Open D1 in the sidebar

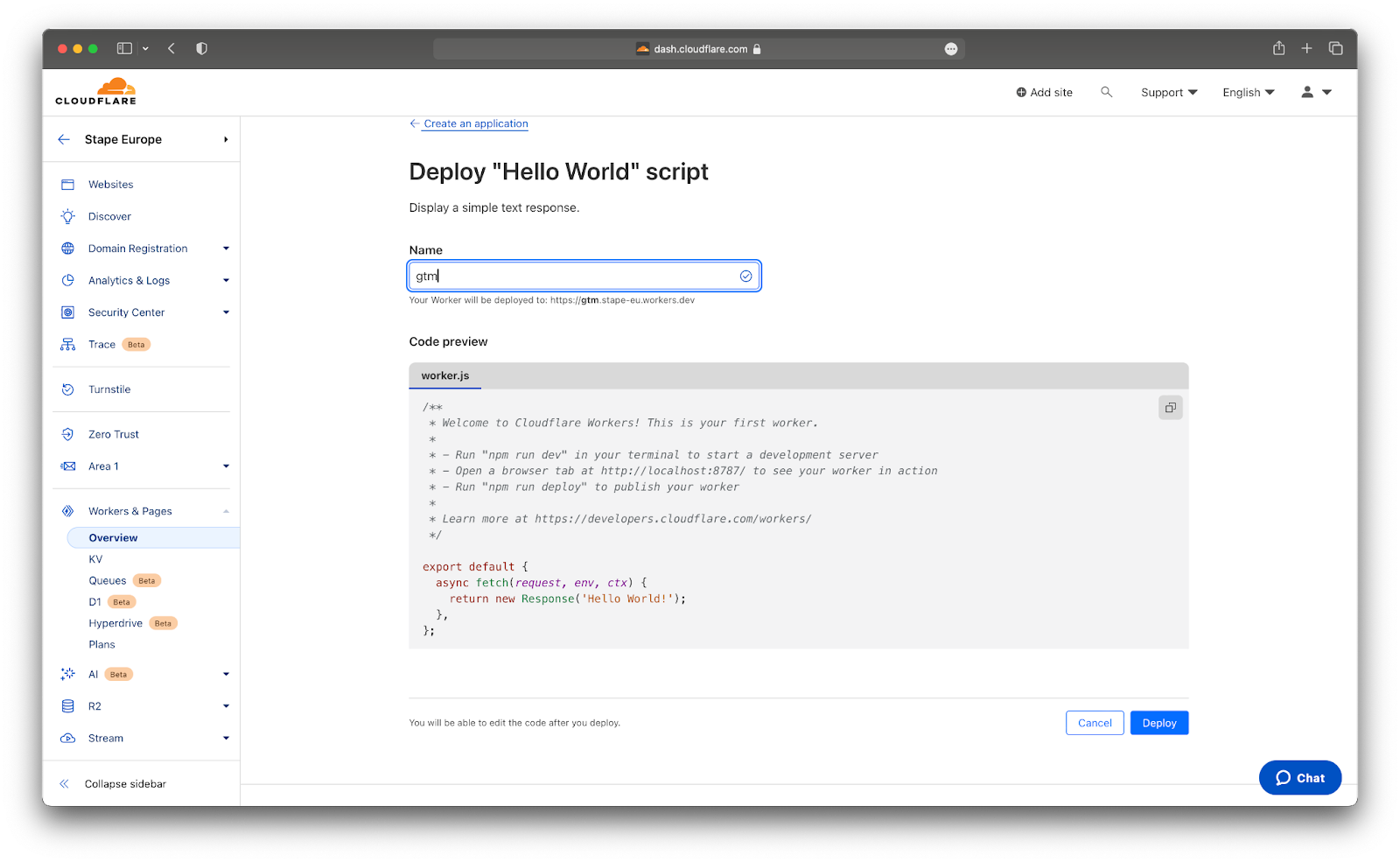(94, 602)
